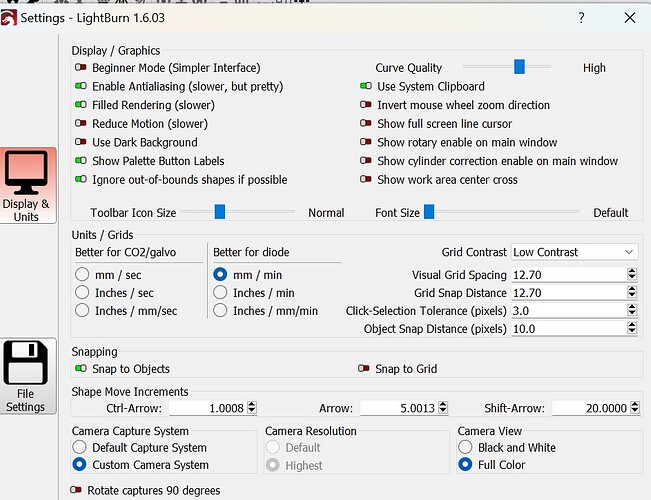Click the Font Size slider handle
This screenshot has height=500, width=651.
tap(429, 211)
